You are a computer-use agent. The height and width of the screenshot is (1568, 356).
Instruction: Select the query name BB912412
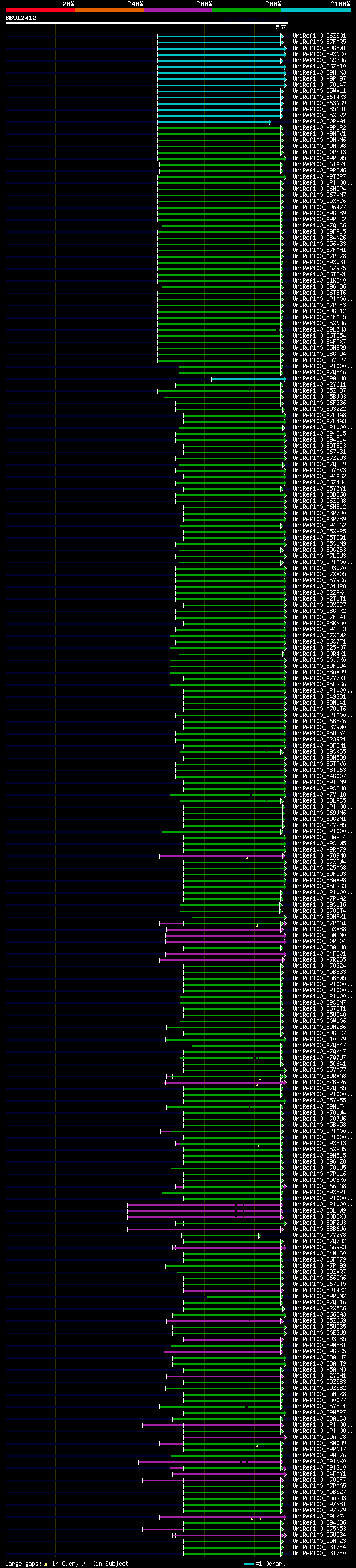[21, 18]
